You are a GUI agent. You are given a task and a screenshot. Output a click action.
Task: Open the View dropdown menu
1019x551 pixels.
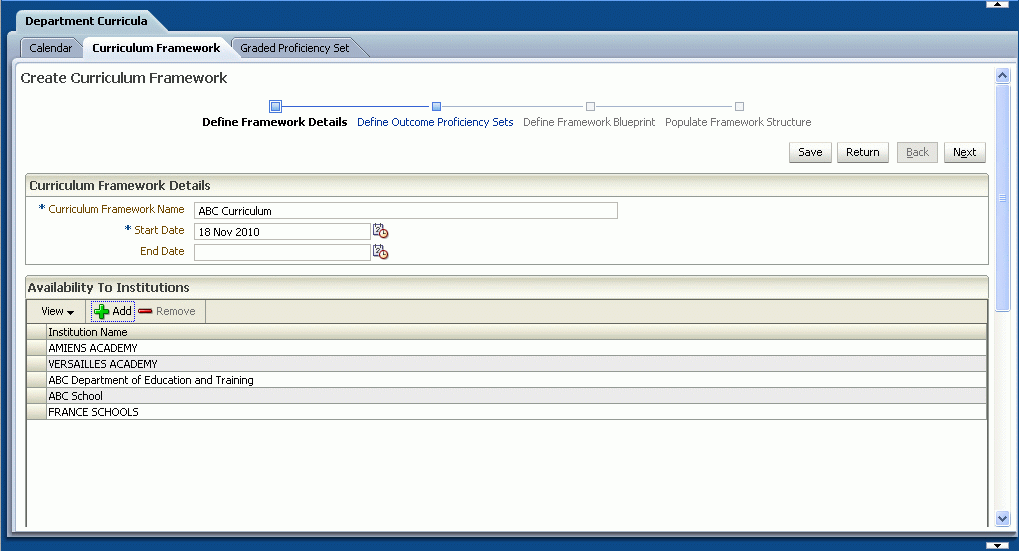[x=57, y=311]
